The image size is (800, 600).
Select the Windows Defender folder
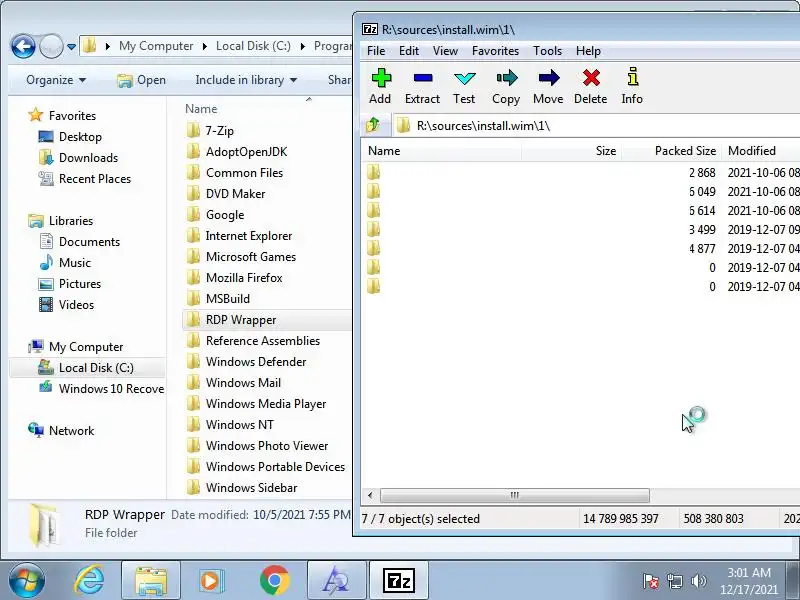tap(256, 362)
